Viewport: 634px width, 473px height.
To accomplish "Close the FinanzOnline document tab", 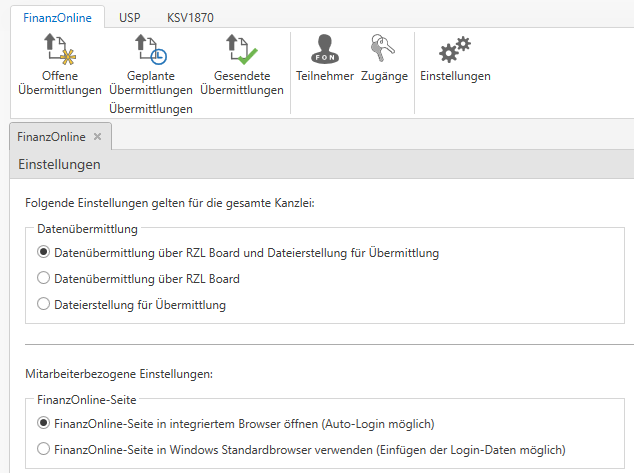I will pyautogui.click(x=97, y=137).
